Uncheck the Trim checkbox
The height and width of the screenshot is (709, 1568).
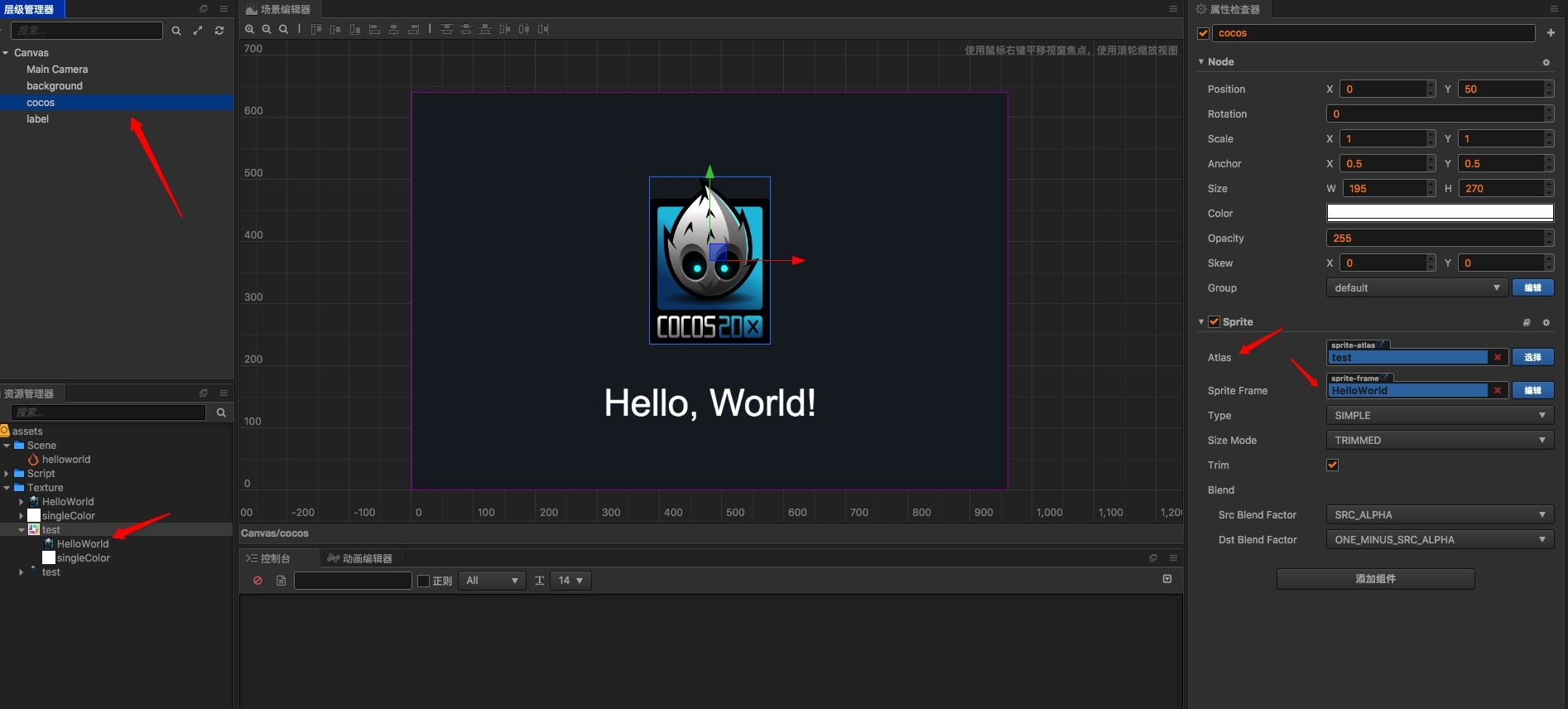point(1332,465)
